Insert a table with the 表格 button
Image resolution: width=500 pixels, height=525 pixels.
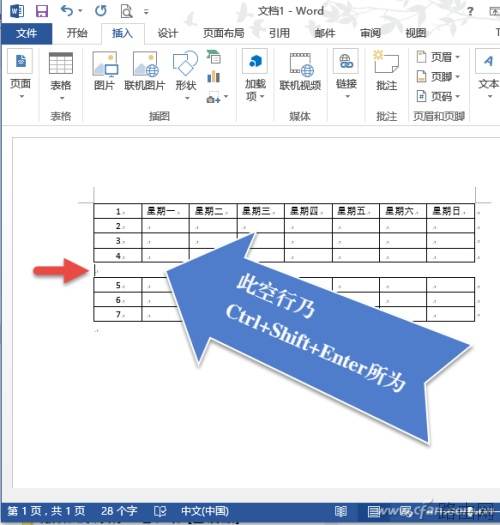tap(61, 76)
